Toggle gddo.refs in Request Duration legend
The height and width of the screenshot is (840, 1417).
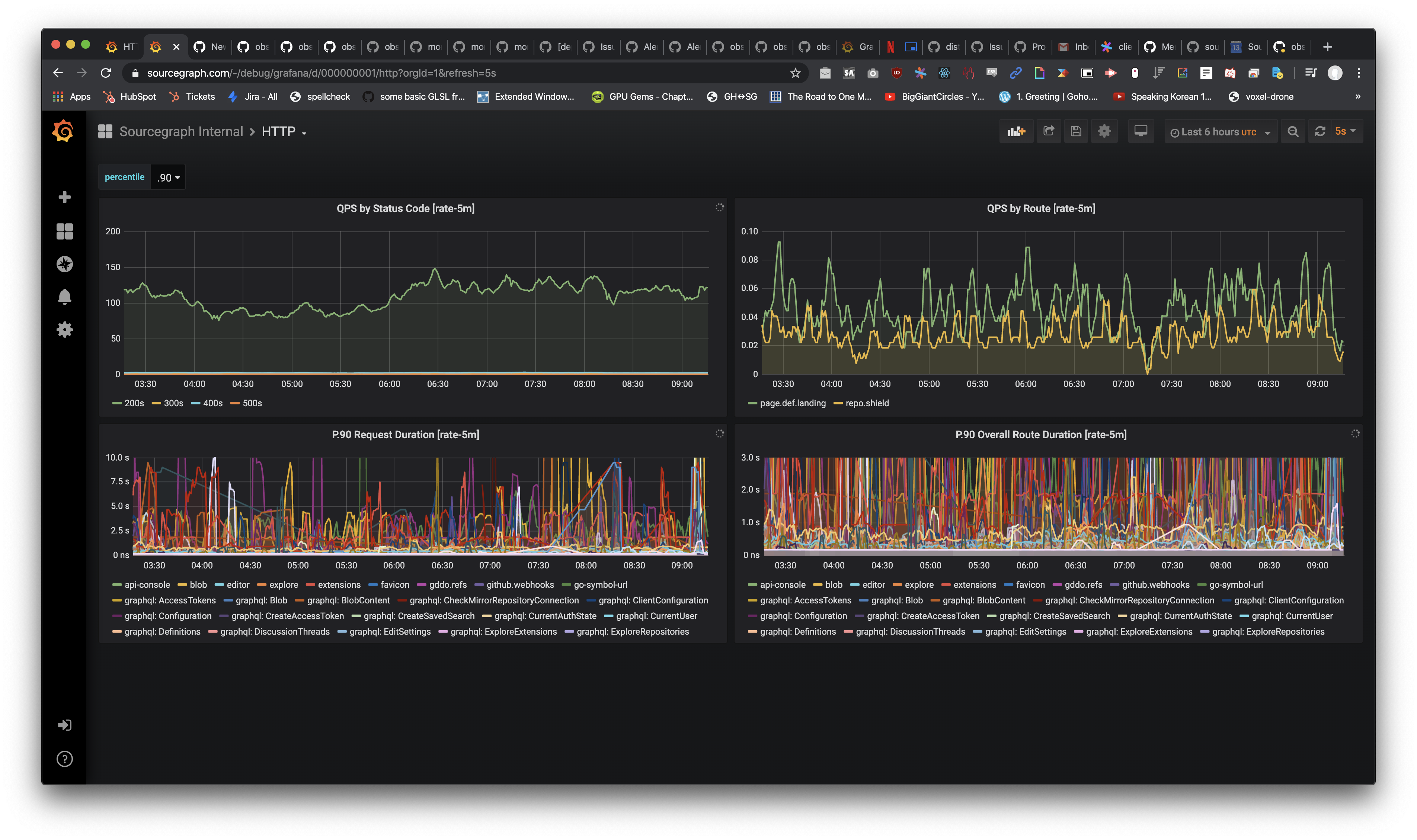click(448, 585)
